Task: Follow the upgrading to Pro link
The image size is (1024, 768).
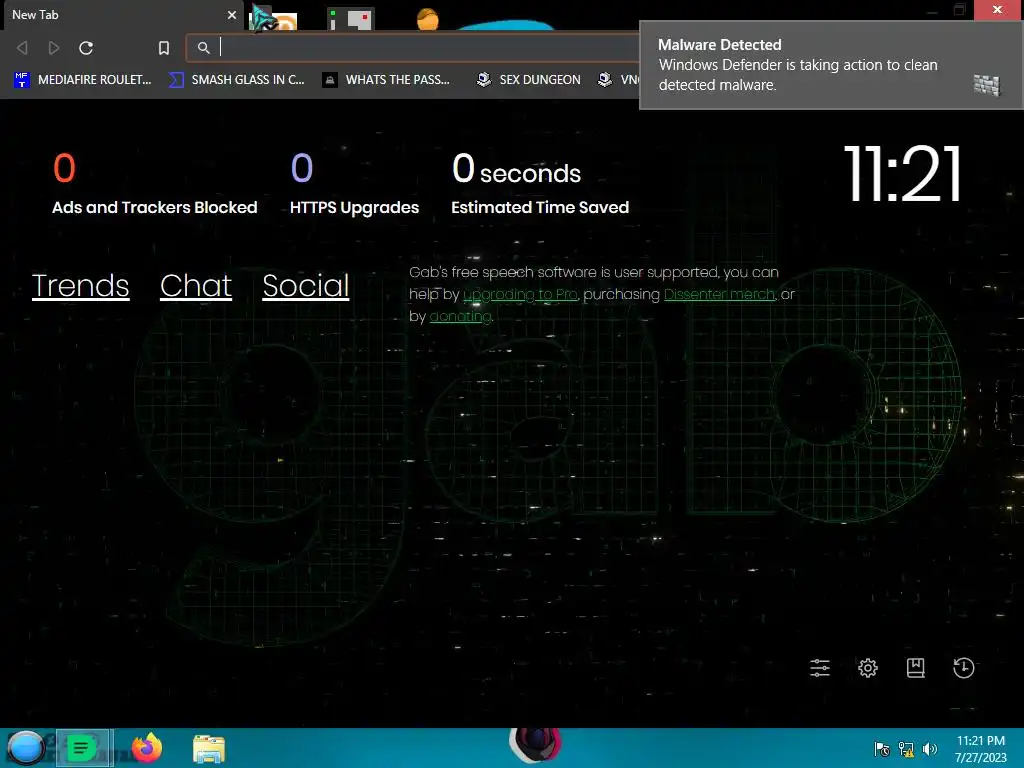Action: (x=520, y=295)
